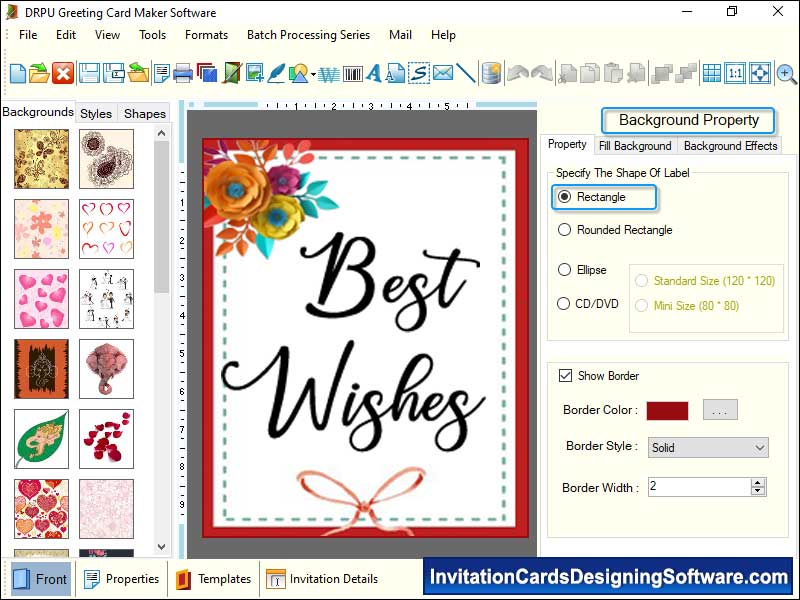
Task: Choose the Ellipse label shape
Action: pyautogui.click(x=564, y=270)
